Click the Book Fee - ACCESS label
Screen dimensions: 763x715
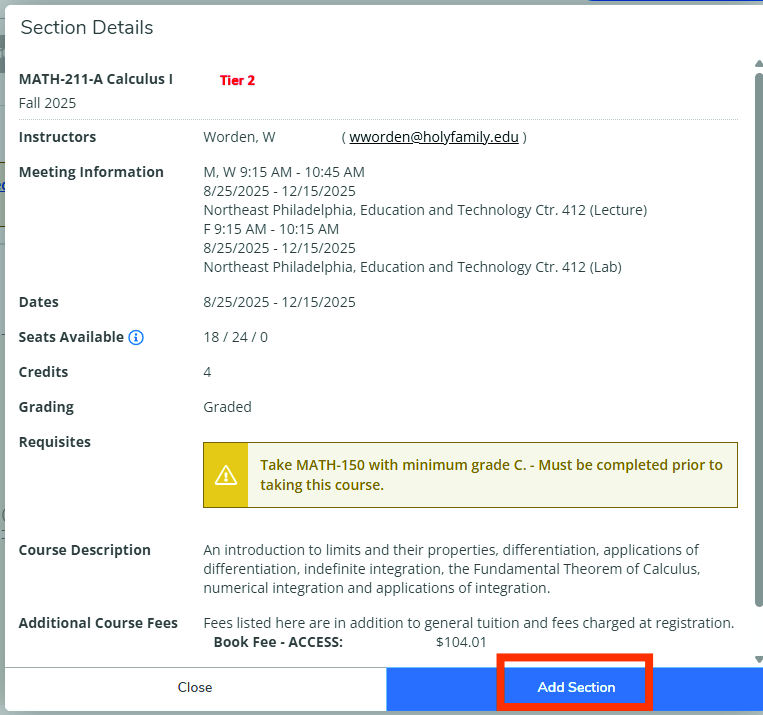(278, 642)
